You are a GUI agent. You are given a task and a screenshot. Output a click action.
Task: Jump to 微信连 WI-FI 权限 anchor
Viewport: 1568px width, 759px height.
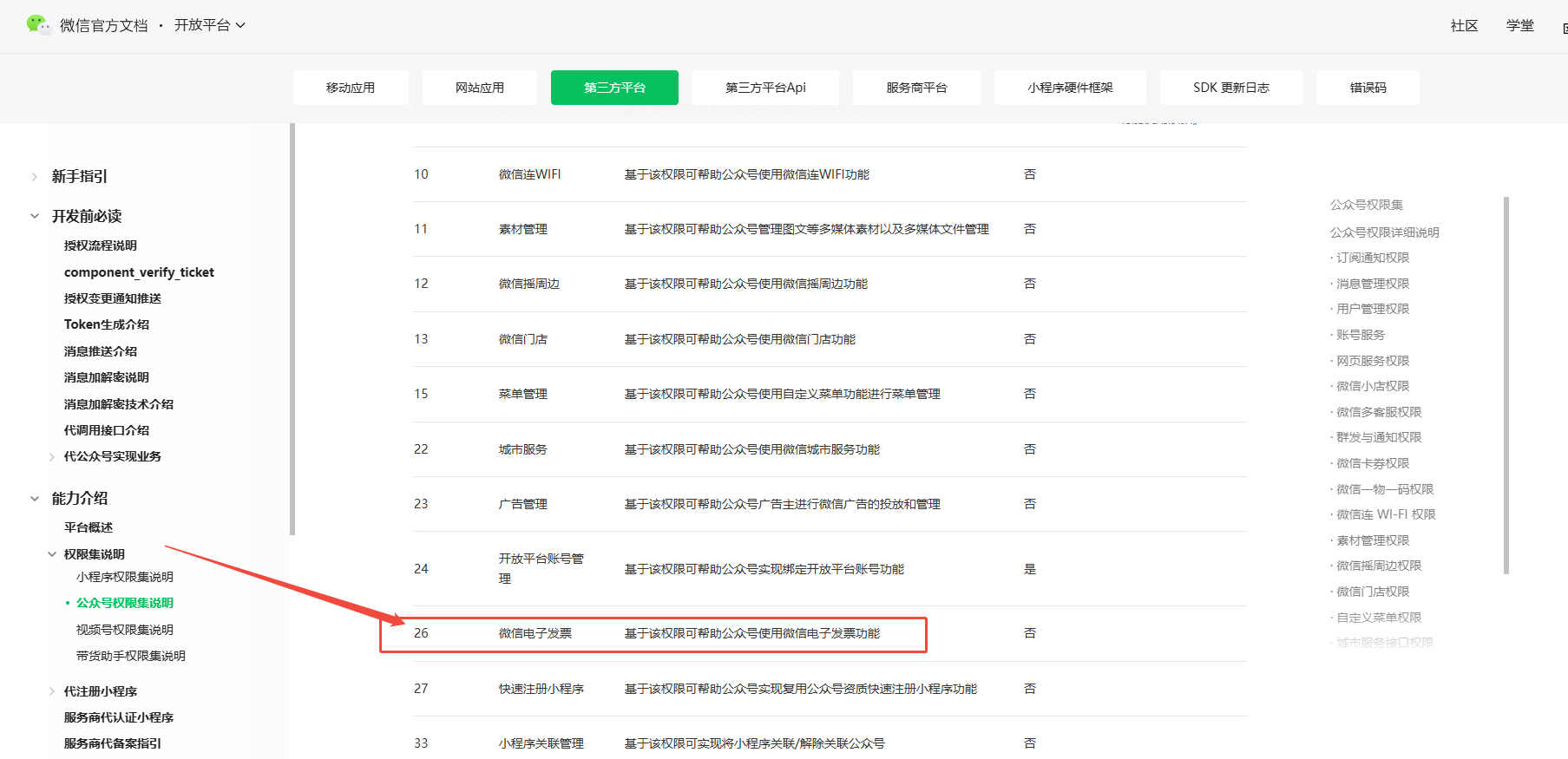point(1386,514)
